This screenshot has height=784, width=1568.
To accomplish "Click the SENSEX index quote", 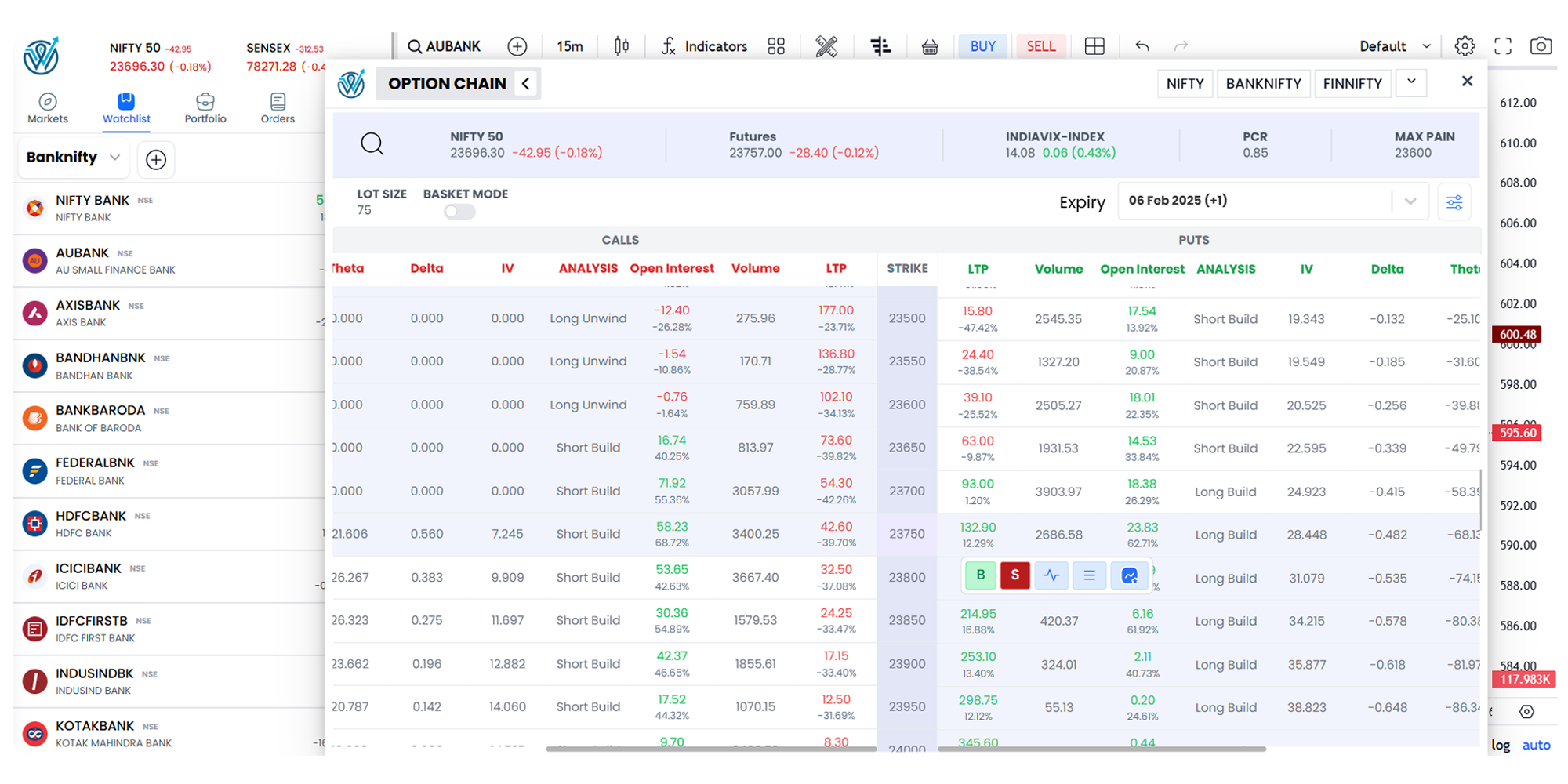I will (x=285, y=57).
